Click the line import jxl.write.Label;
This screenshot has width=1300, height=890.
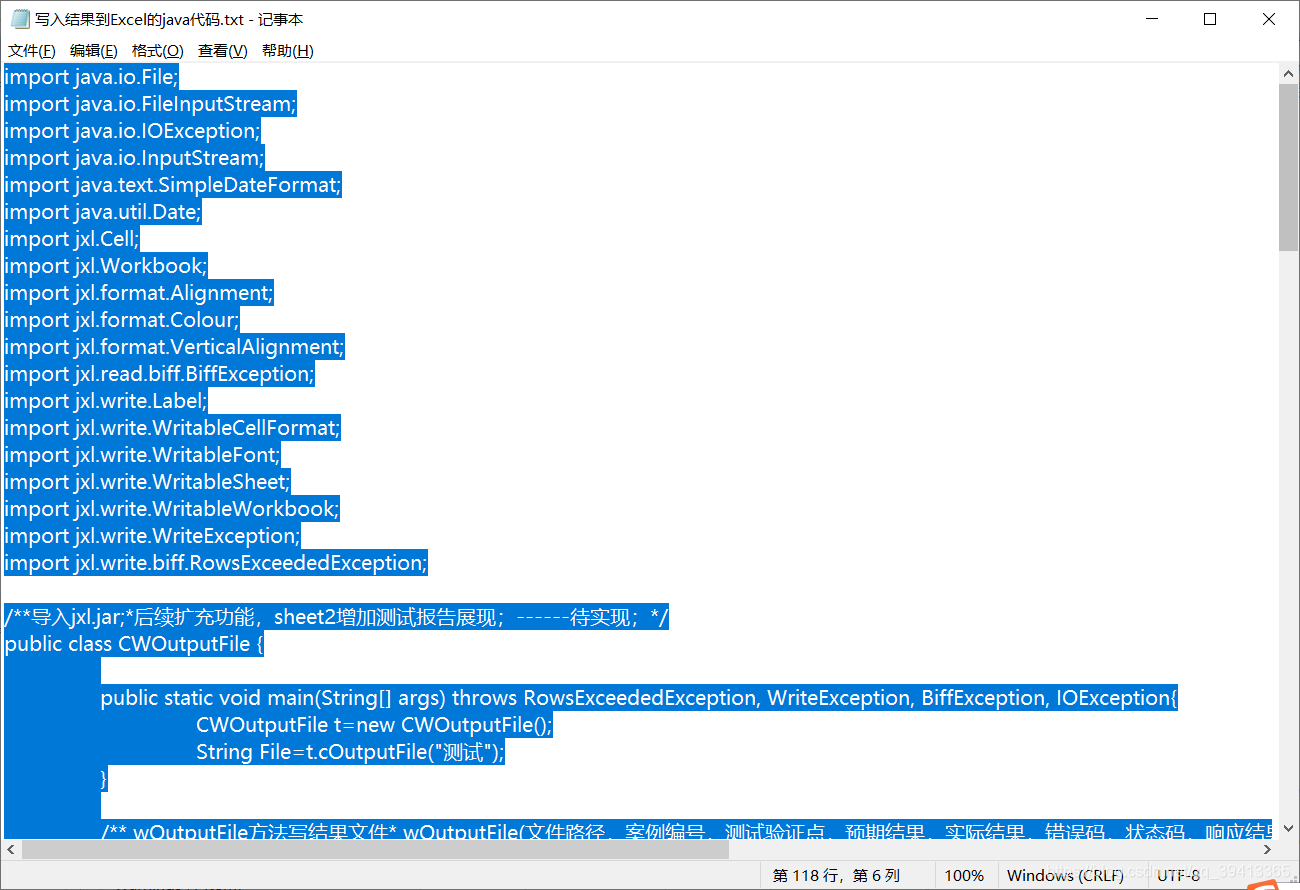(106, 401)
